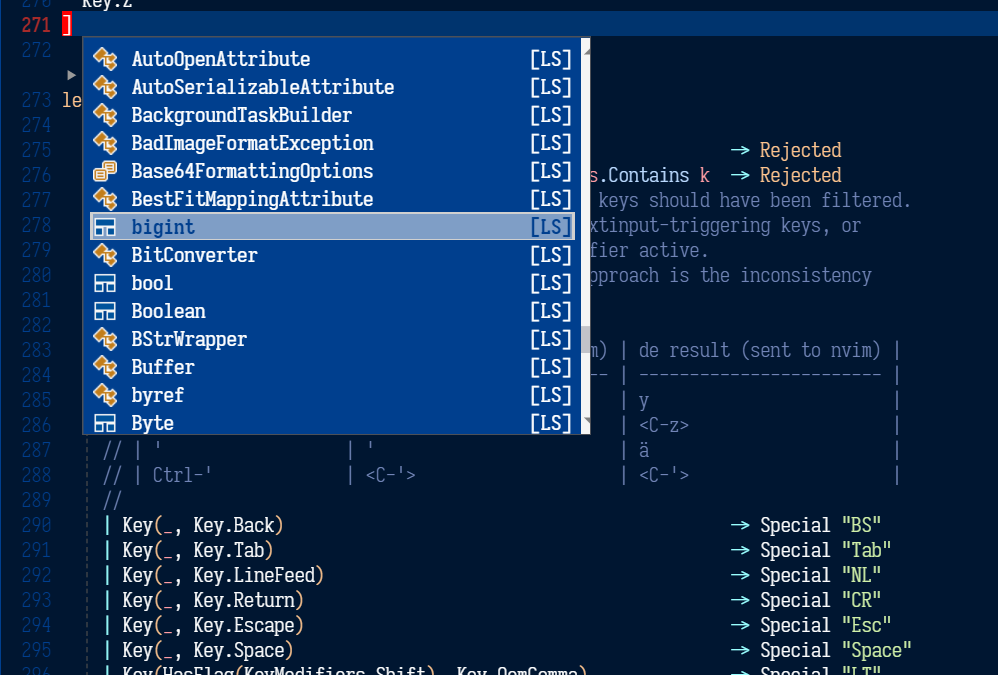Click line number 290 in the gutter

click(36, 525)
